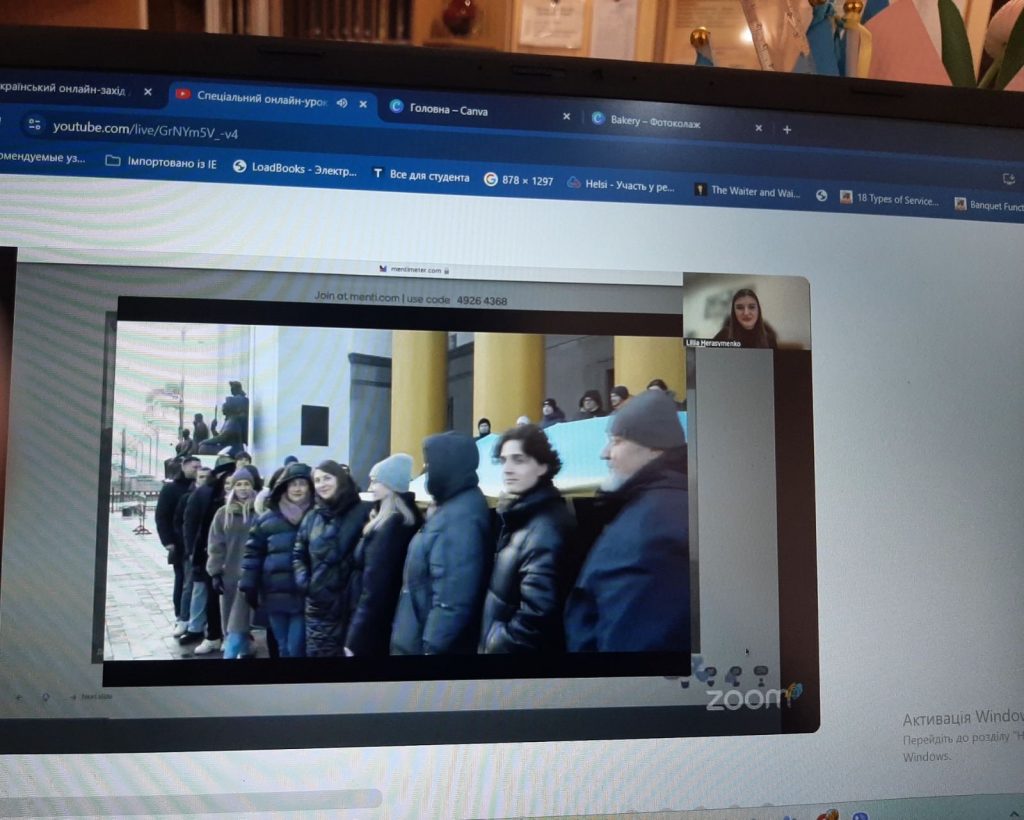Open The Waiter and Wai... bookmark
The image size is (1024, 820).
click(748, 191)
